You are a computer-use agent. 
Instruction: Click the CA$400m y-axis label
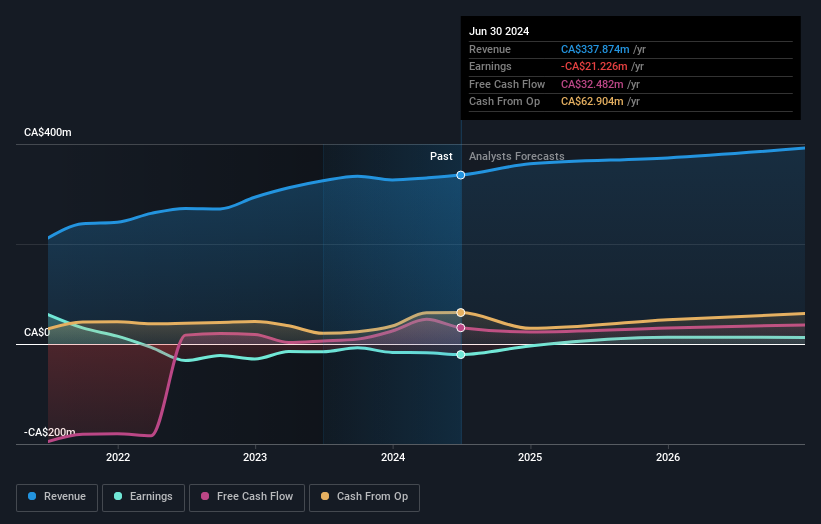tap(48, 132)
